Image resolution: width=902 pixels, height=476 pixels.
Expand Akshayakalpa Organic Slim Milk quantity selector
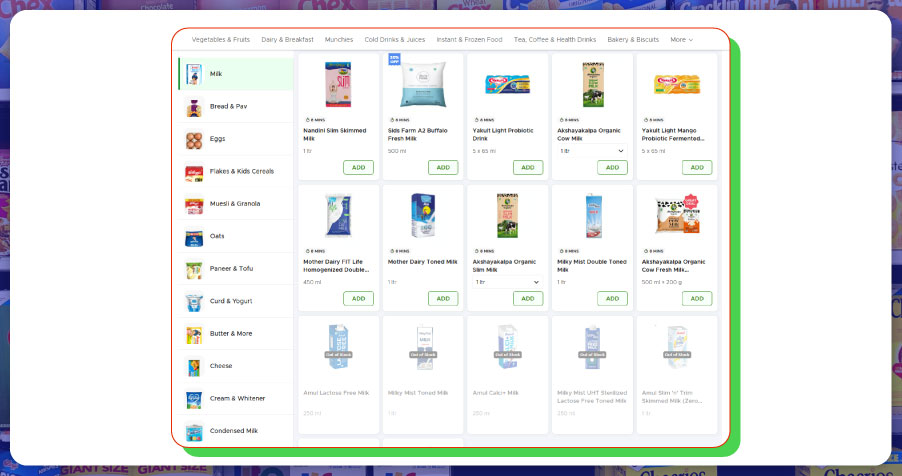pos(508,282)
